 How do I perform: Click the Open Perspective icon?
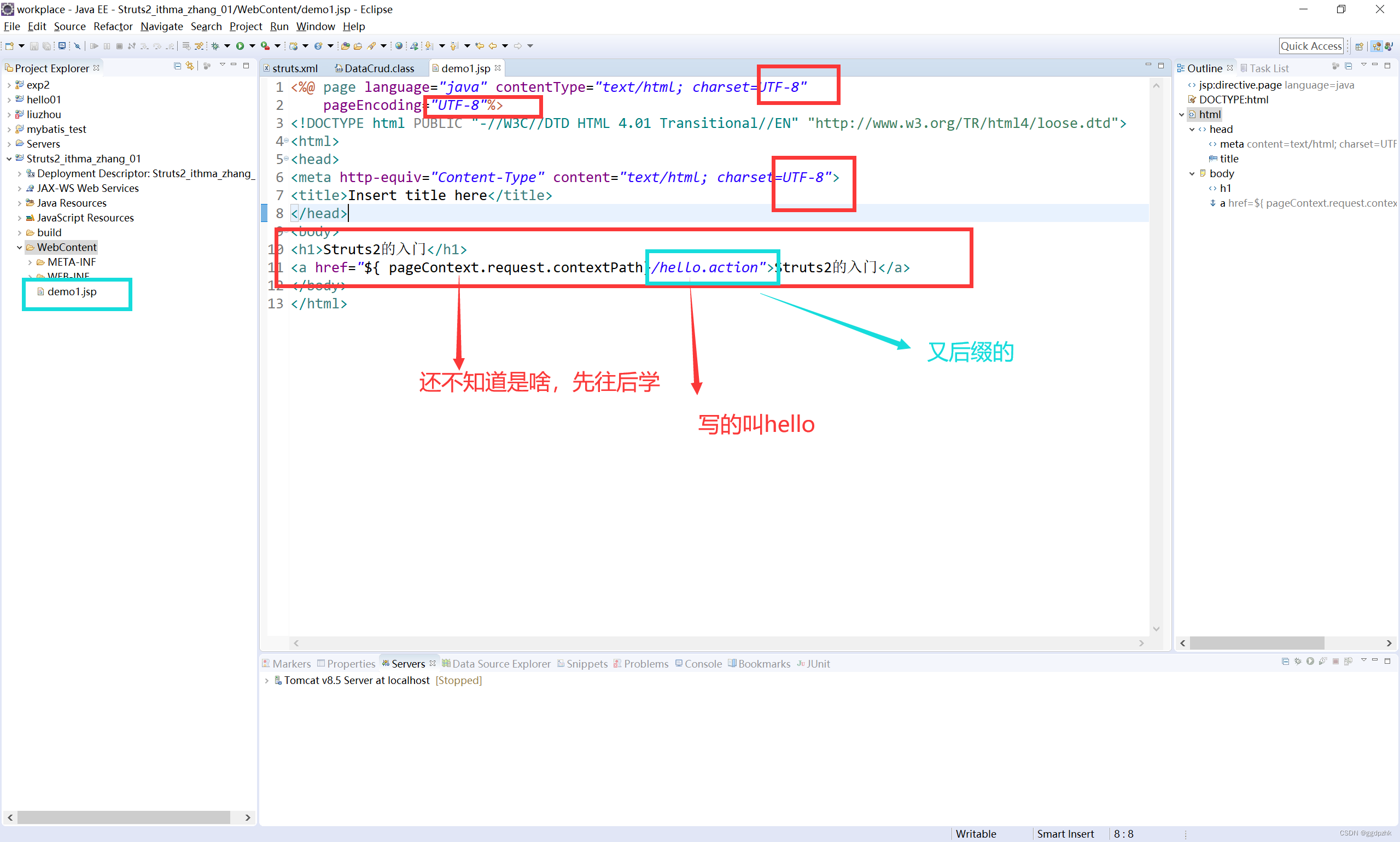pos(1359,46)
